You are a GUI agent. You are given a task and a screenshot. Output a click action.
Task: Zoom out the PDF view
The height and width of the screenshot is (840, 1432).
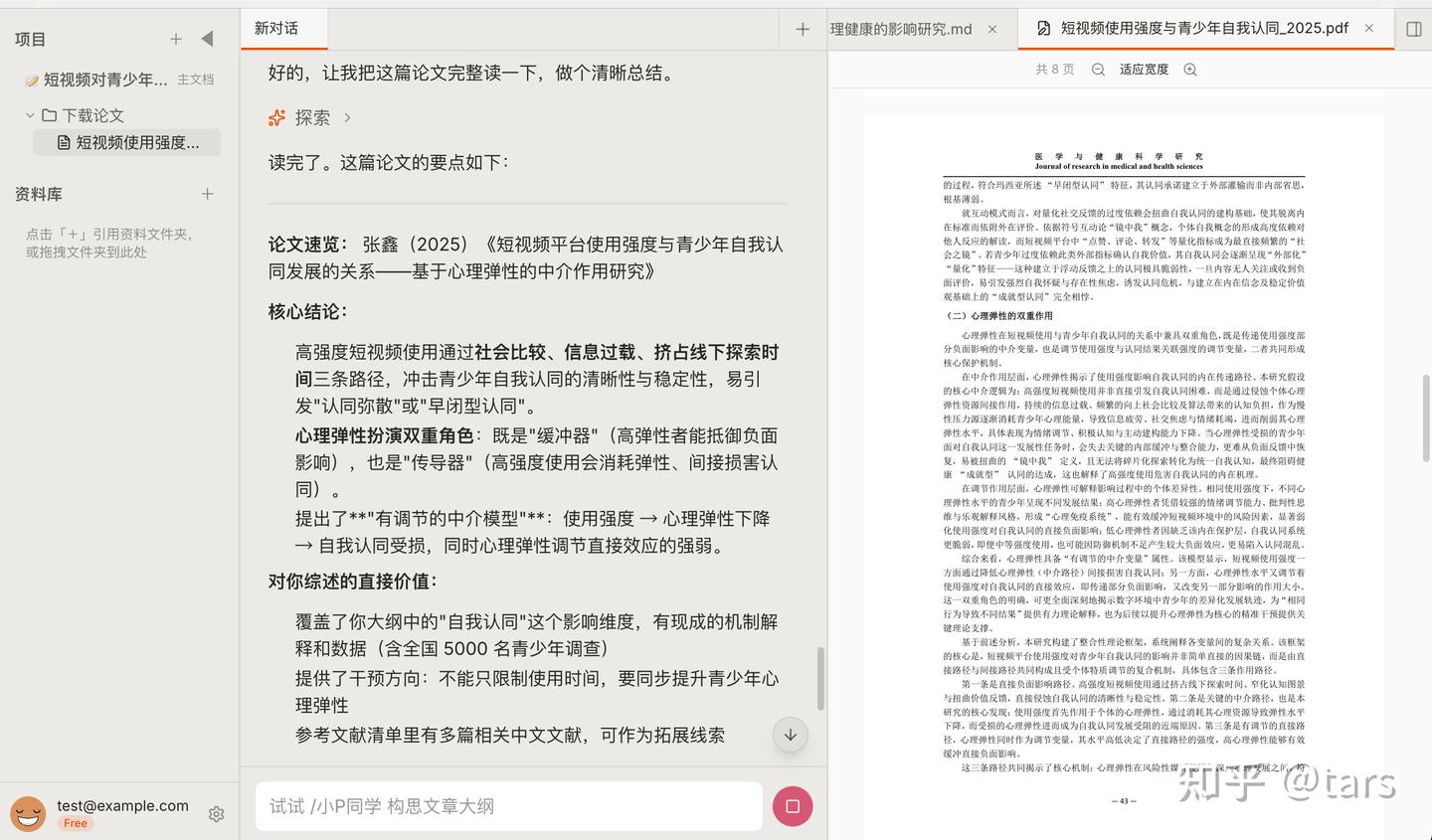click(1098, 70)
